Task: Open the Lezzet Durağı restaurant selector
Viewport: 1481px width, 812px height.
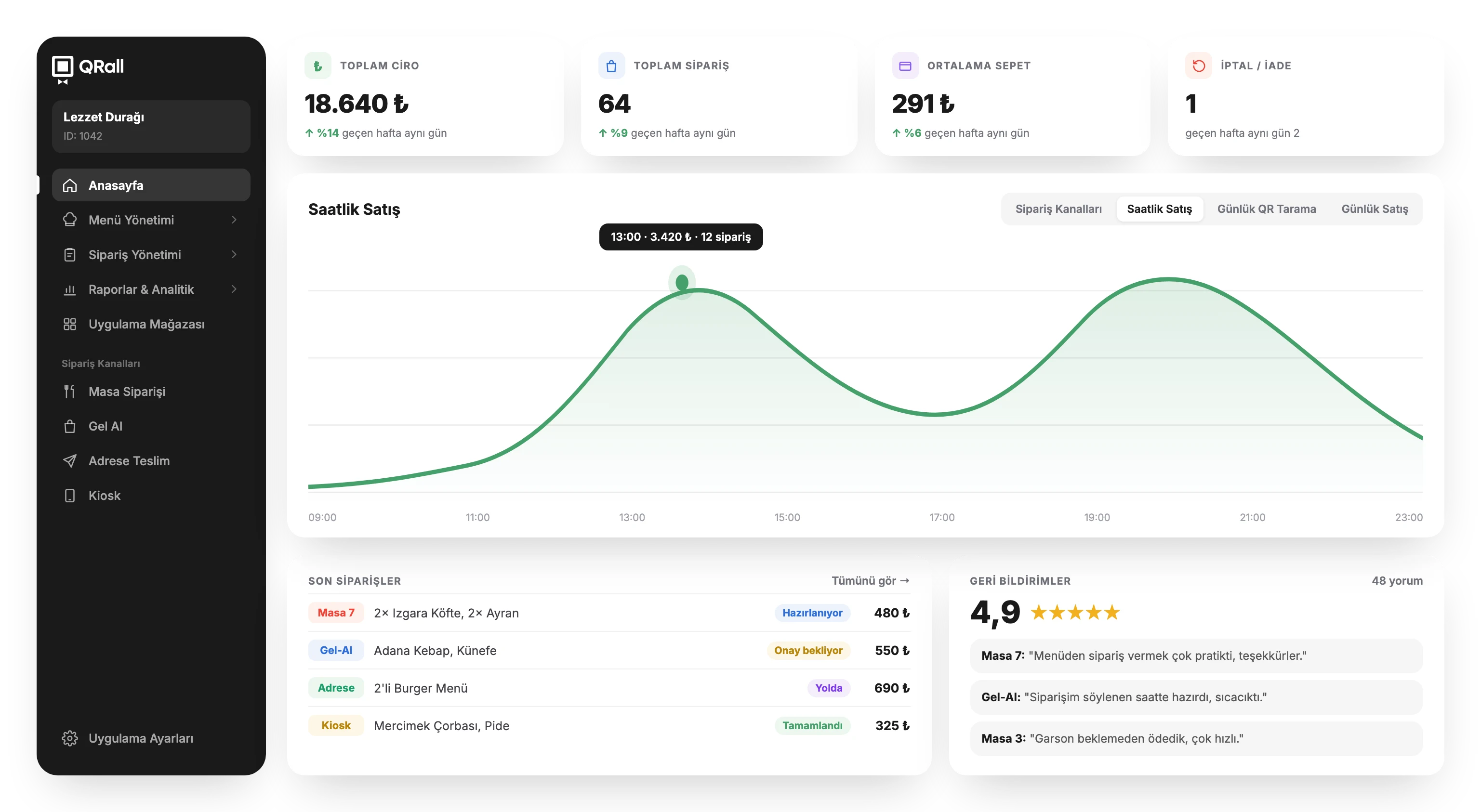Action: (151, 126)
